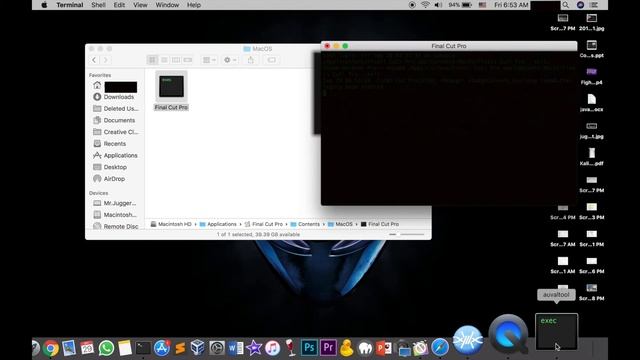Open QuickTime Player from the Dock

508,334
